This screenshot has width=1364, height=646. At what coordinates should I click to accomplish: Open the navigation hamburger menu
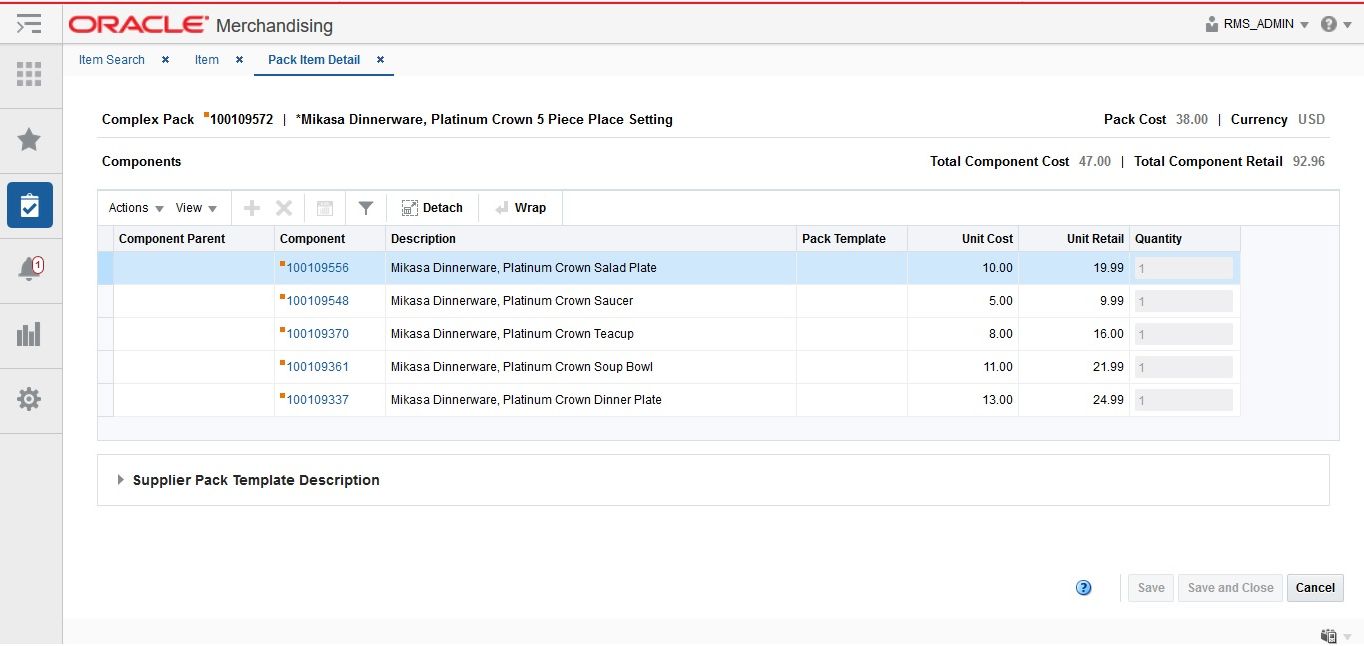point(29,24)
